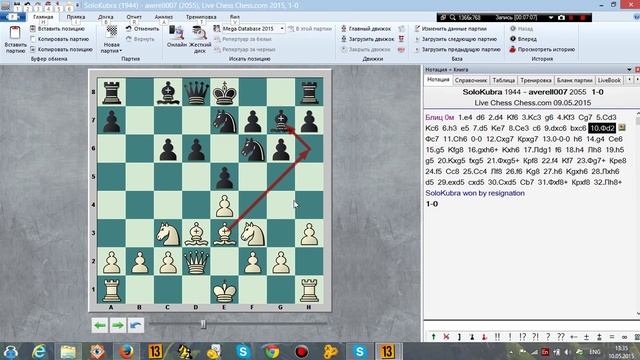Click the ∞ unclear evaluation symbol
The width and height of the screenshot is (640, 360).
(x=624, y=337)
